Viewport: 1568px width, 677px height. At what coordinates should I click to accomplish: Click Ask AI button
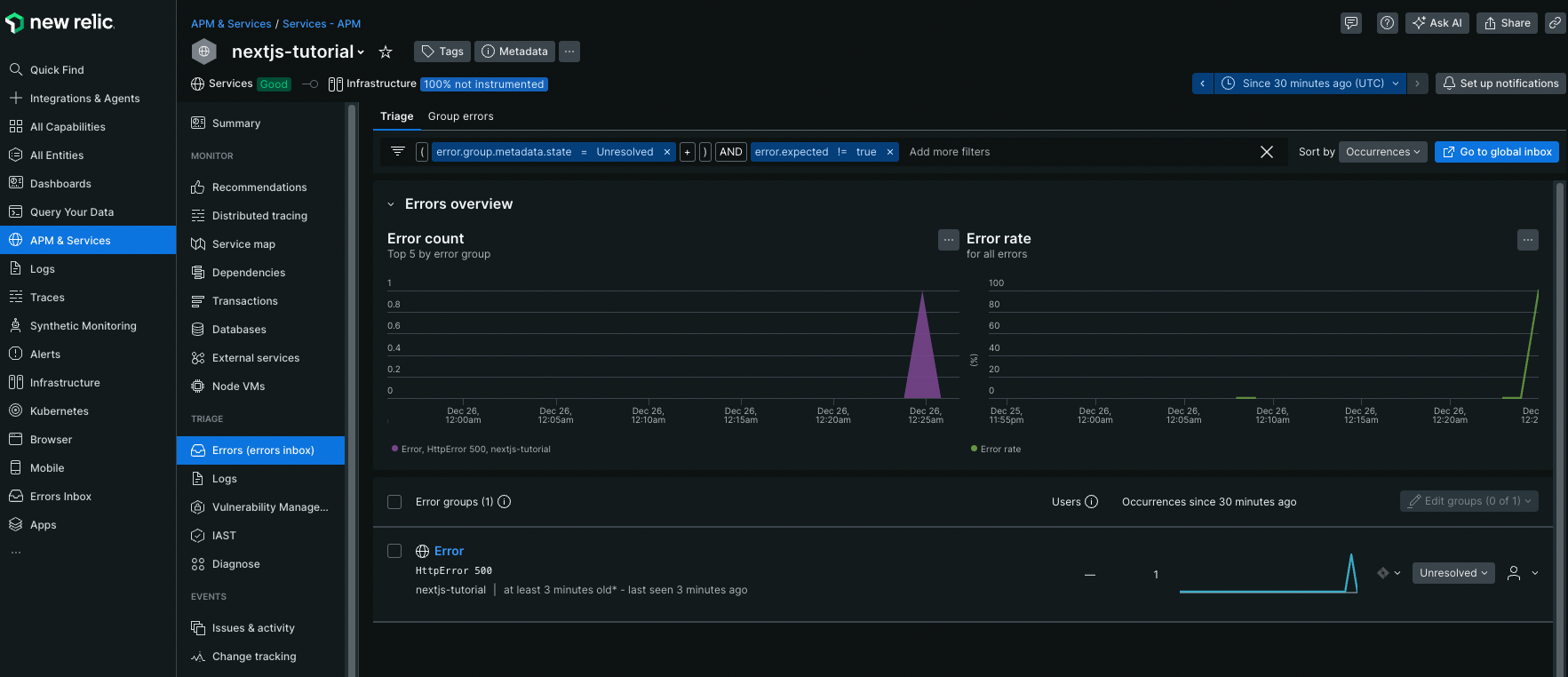click(1437, 23)
